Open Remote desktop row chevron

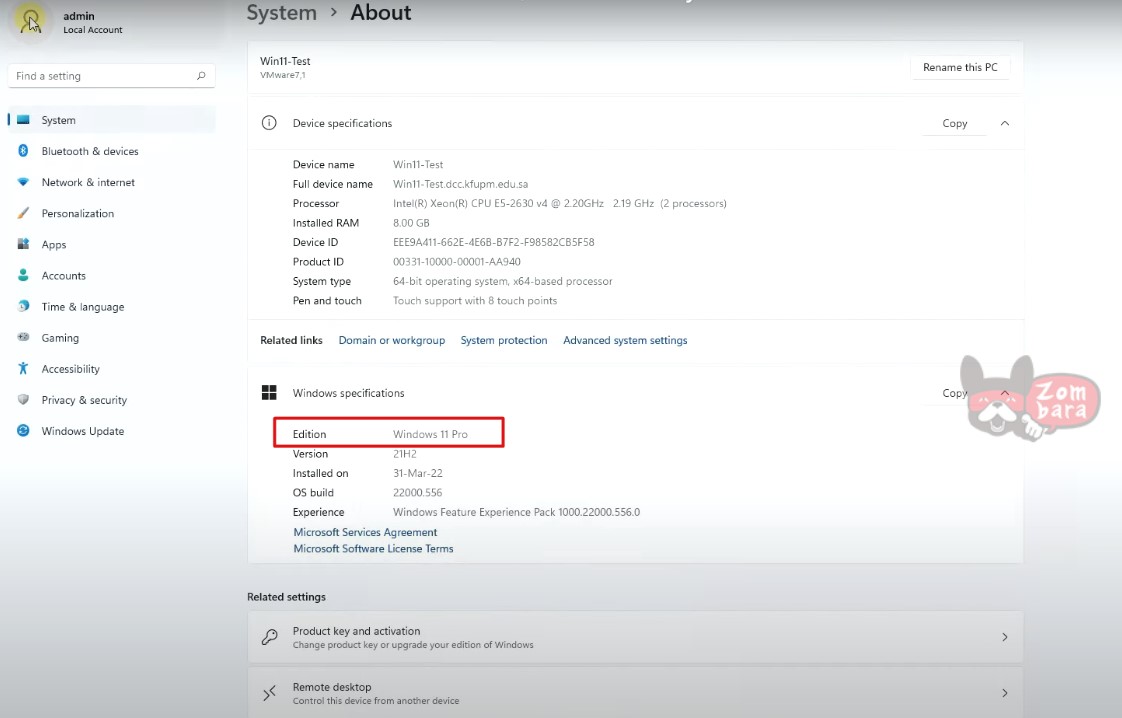(x=1005, y=693)
